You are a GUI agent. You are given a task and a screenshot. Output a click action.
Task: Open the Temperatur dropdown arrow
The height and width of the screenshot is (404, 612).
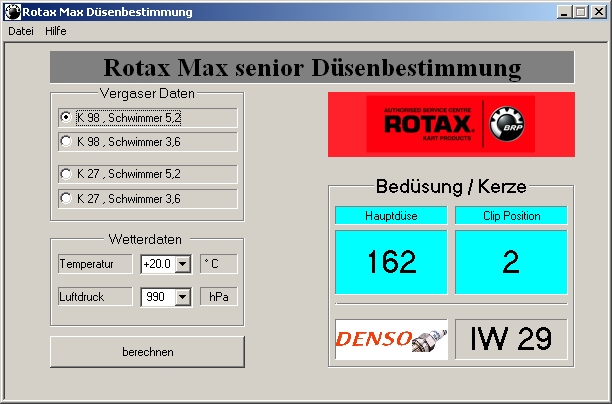click(x=182, y=264)
